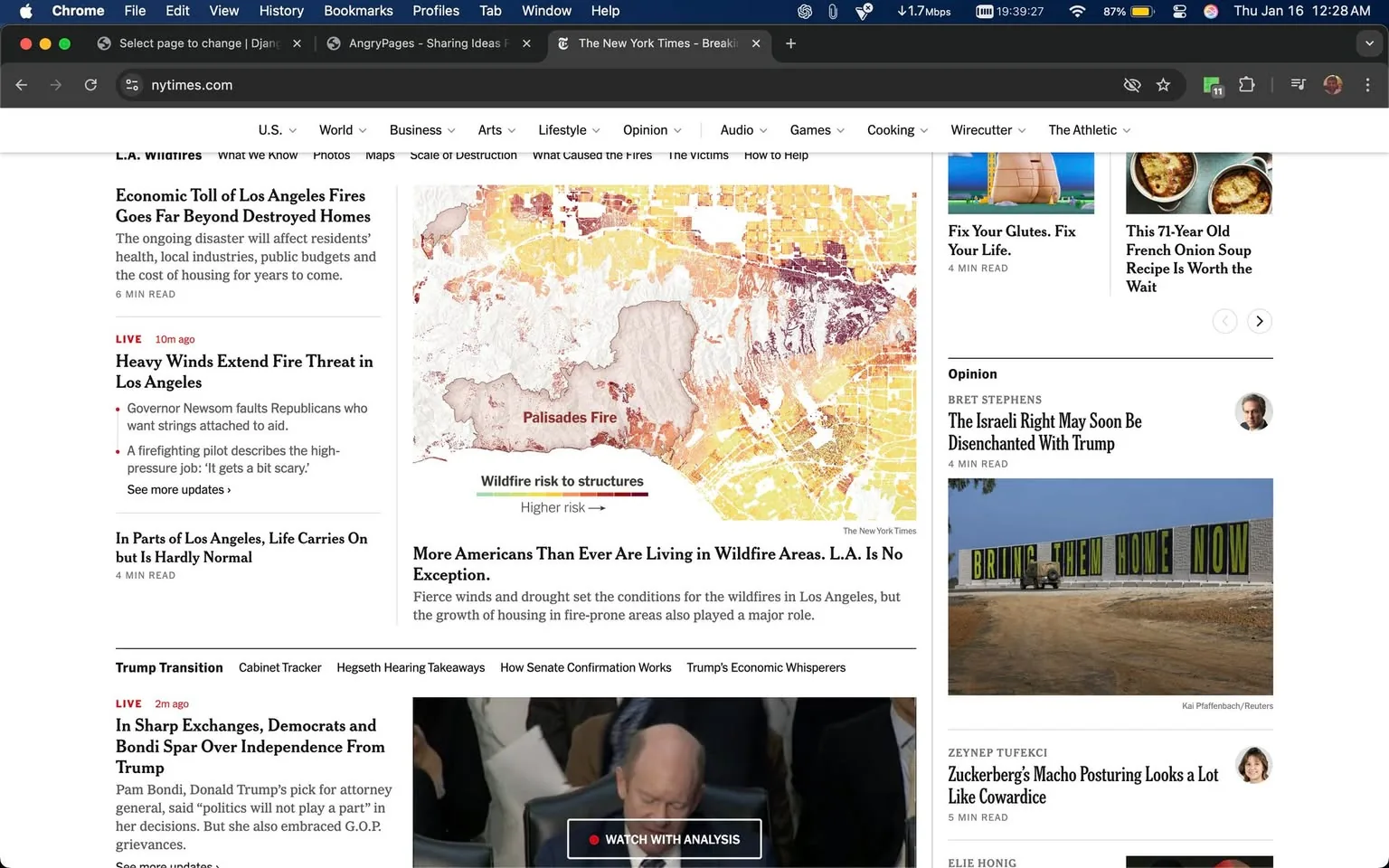The width and height of the screenshot is (1389, 868).
Task: Open the Chrome profile avatar
Action: click(x=1333, y=84)
